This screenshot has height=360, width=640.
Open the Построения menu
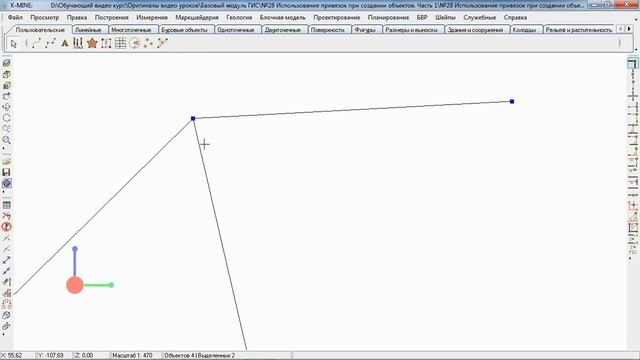coord(111,18)
